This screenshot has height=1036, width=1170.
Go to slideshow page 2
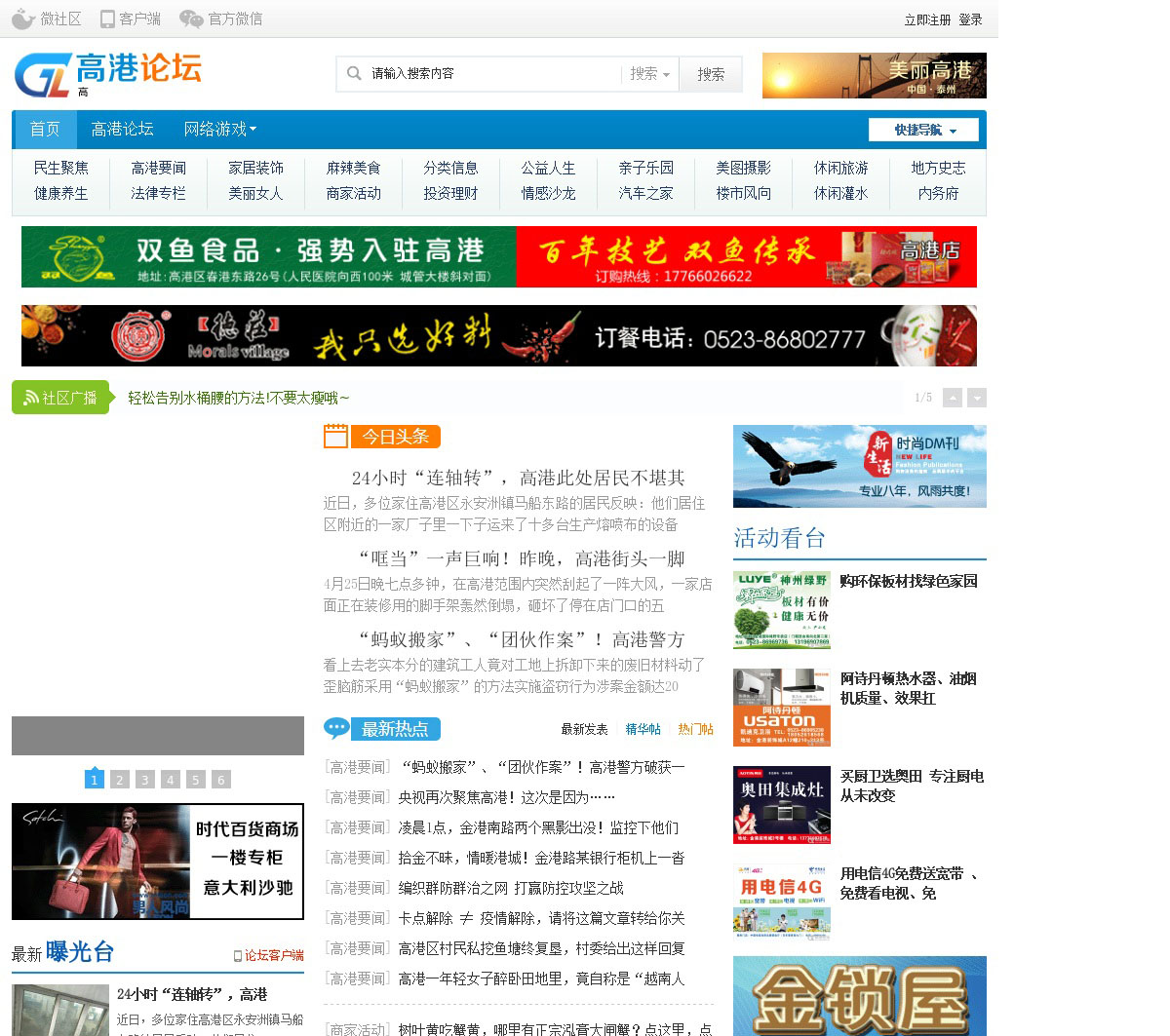pos(120,779)
